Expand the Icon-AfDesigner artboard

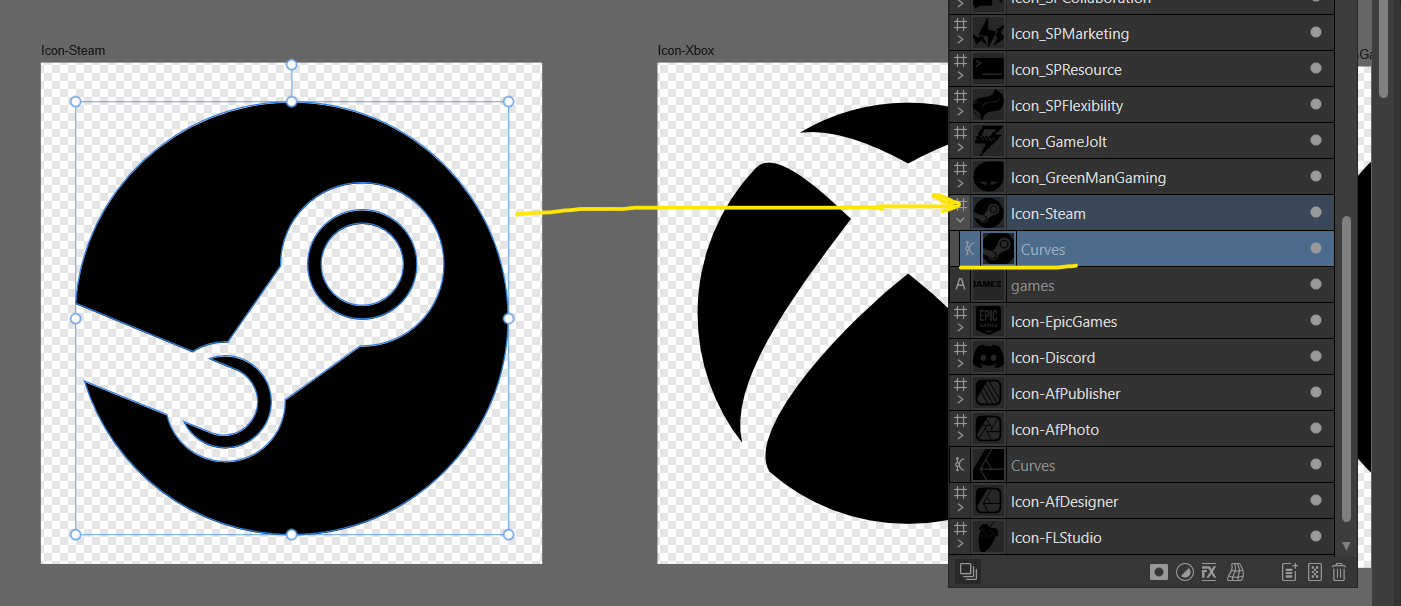(x=960, y=509)
